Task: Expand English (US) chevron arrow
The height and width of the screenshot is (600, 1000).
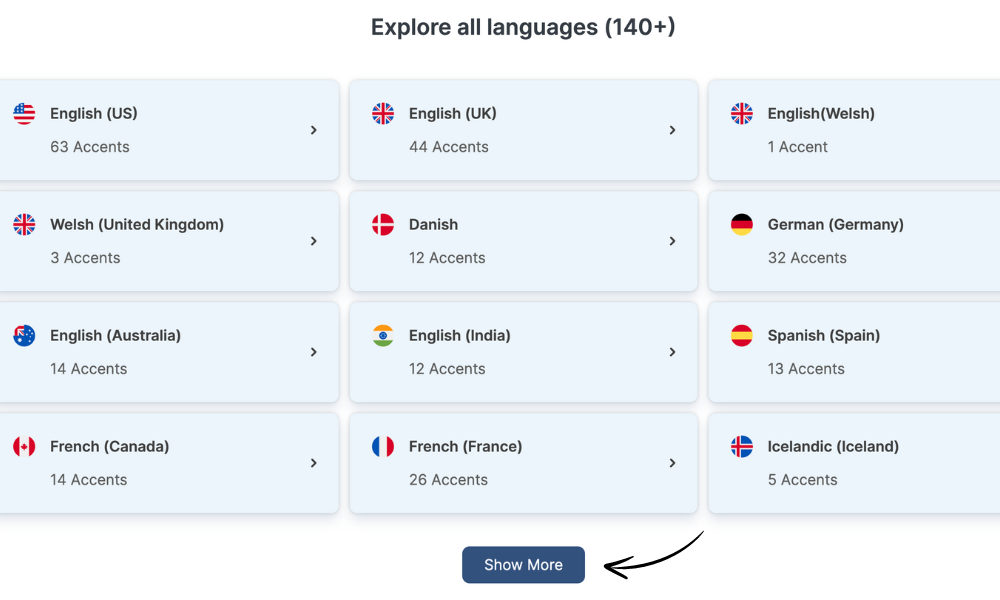Action: click(x=313, y=130)
